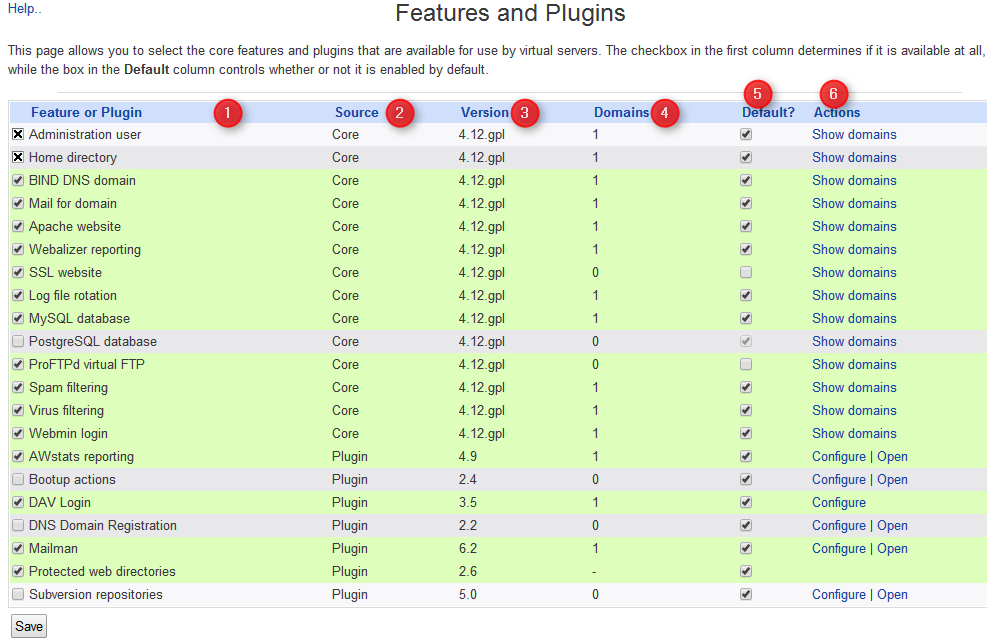
Task: Click the Version column header
Action: tap(484, 113)
